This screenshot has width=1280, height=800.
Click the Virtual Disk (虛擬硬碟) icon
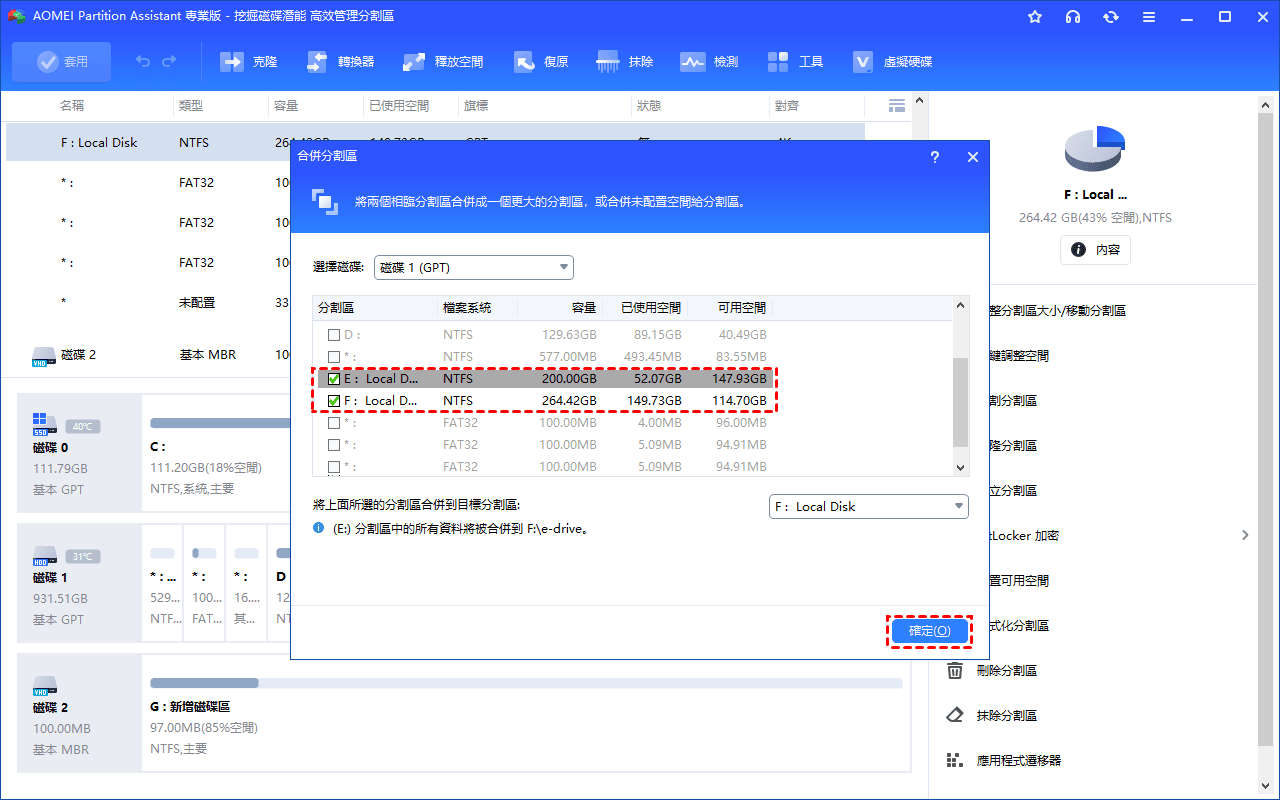863,62
